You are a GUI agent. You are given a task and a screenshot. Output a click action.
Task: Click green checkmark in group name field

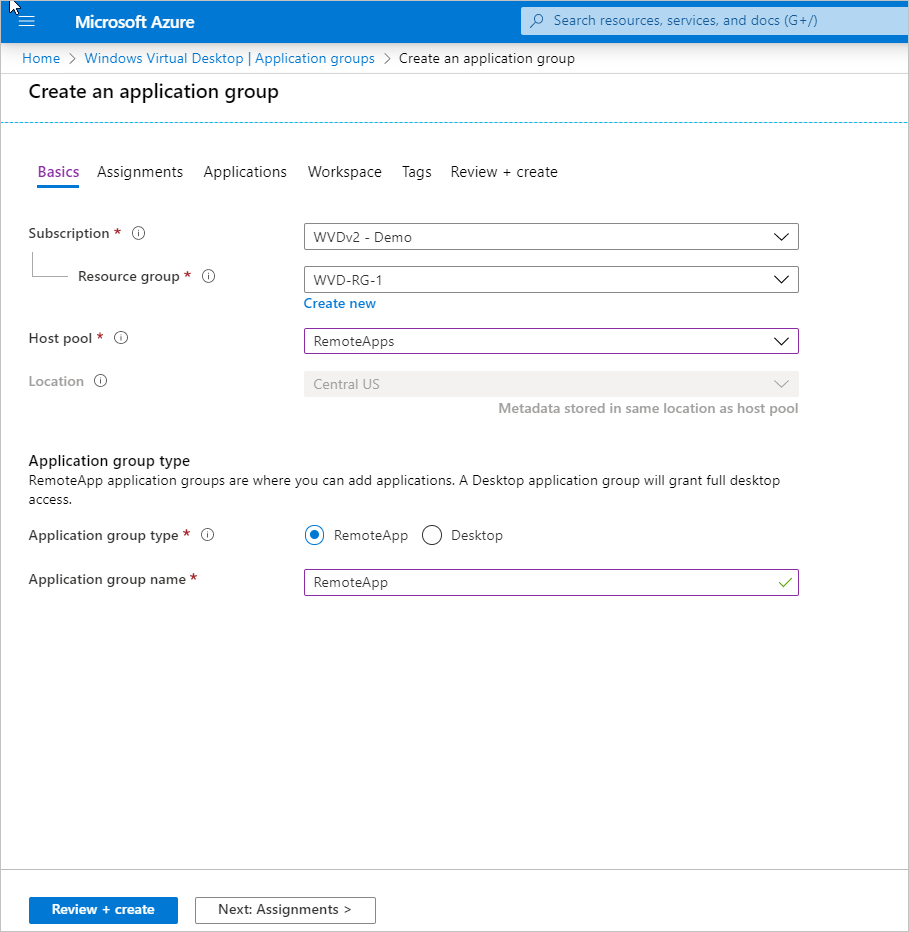(785, 582)
